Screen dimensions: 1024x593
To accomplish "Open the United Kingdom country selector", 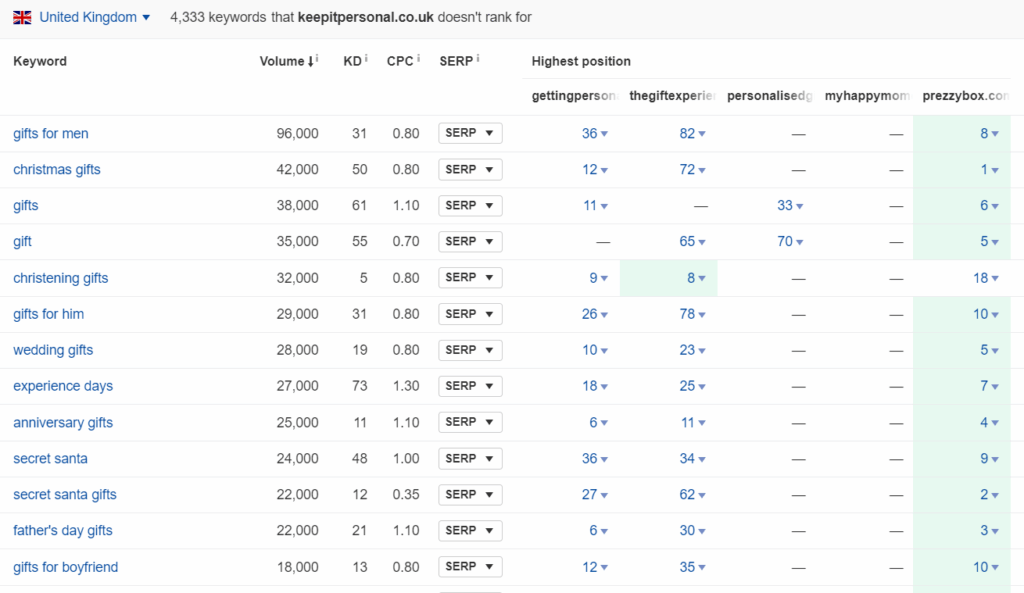I will pyautogui.click(x=94, y=18).
